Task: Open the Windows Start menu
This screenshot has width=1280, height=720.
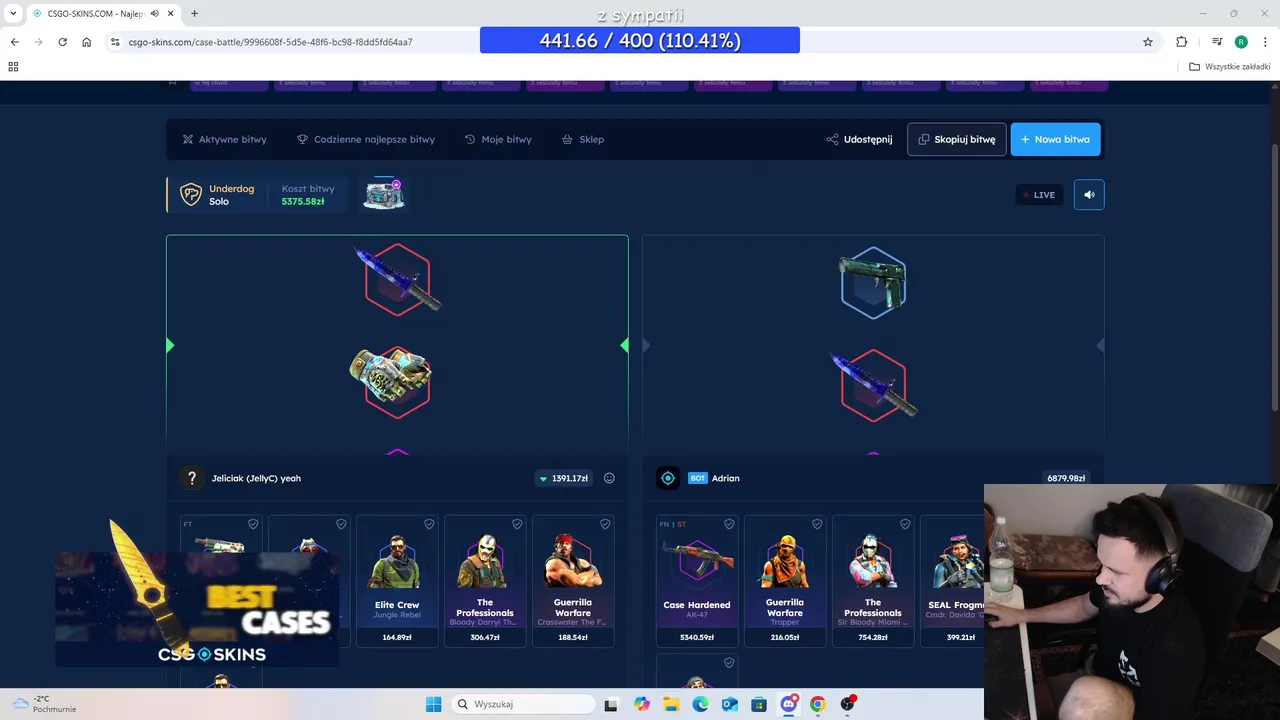Action: click(433, 704)
